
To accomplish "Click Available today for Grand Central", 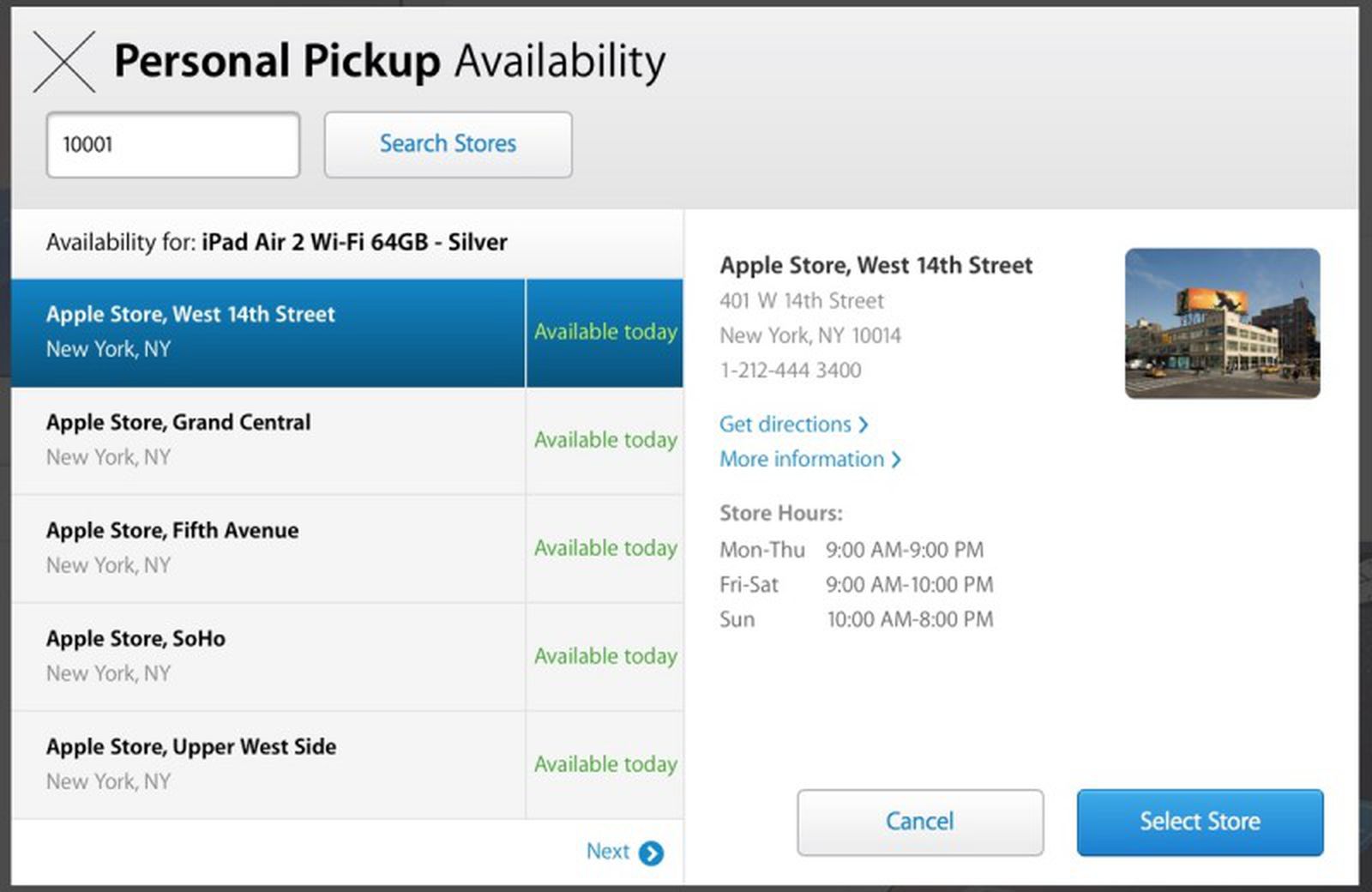I will pyautogui.click(x=605, y=439).
